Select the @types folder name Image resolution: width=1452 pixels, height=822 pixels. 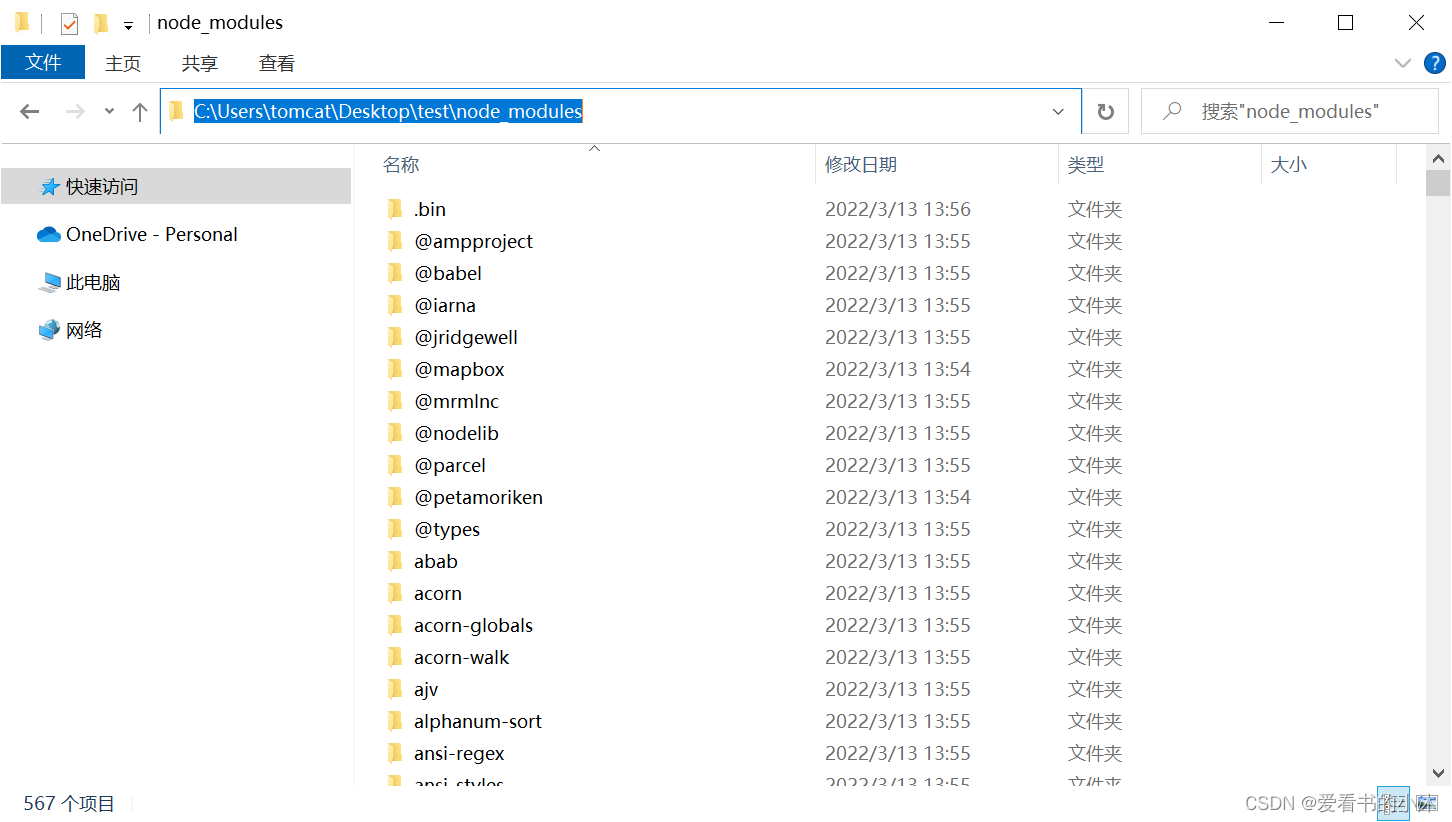coord(447,529)
